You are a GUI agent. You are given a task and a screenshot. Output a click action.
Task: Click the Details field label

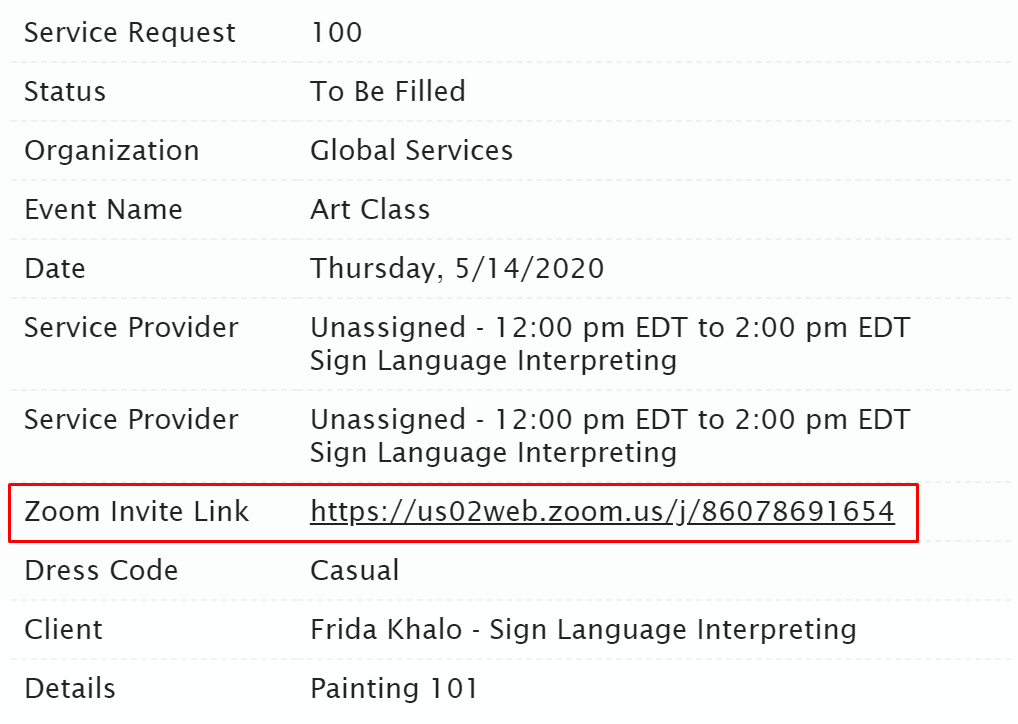tap(70, 689)
